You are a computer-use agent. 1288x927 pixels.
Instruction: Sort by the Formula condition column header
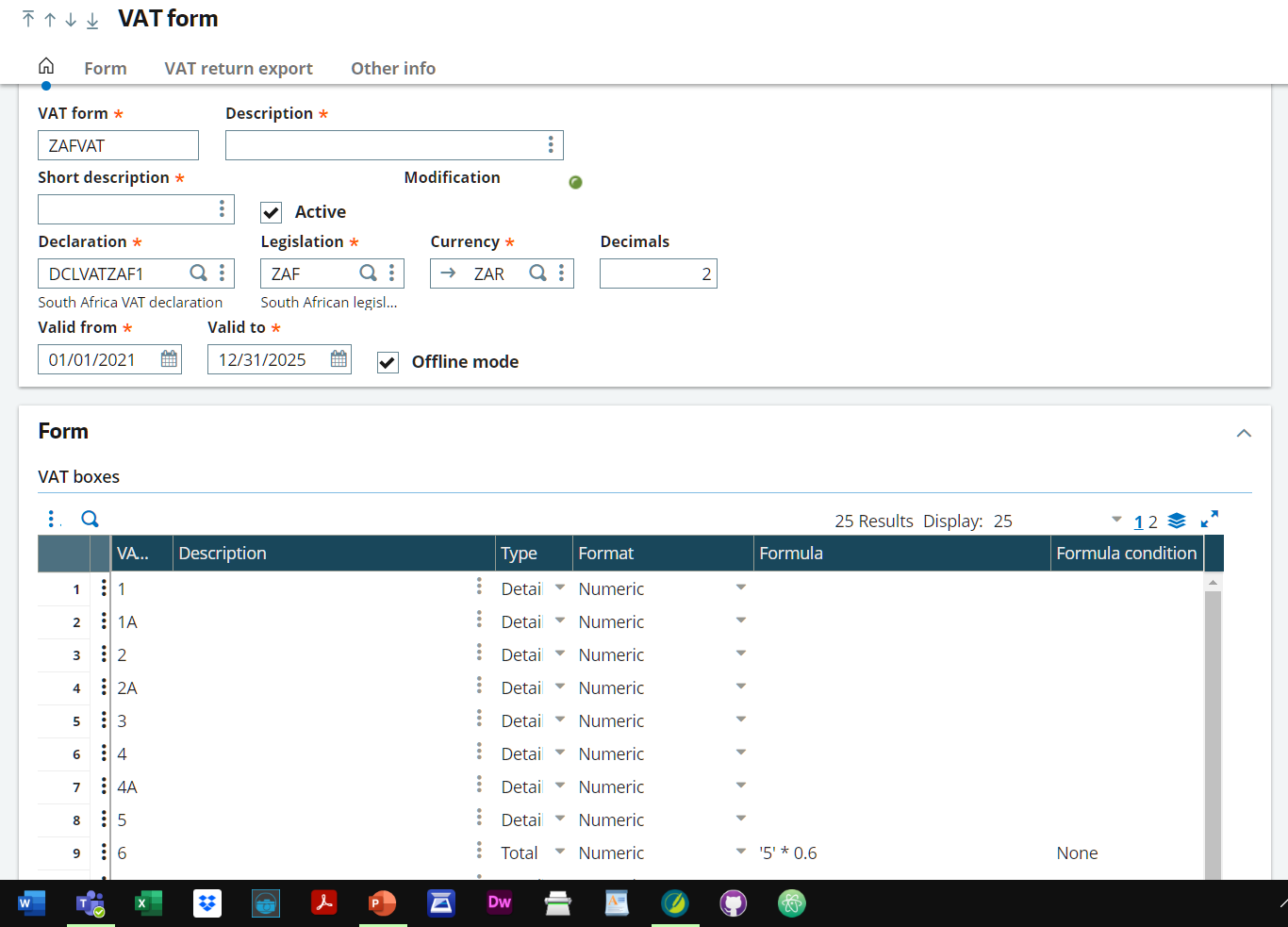[1127, 554]
